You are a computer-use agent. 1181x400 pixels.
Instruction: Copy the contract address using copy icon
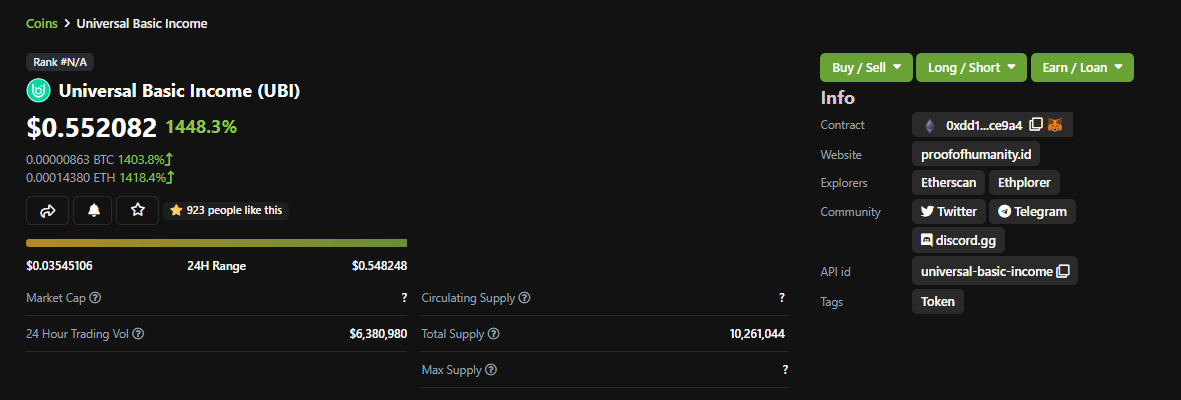click(x=1036, y=125)
